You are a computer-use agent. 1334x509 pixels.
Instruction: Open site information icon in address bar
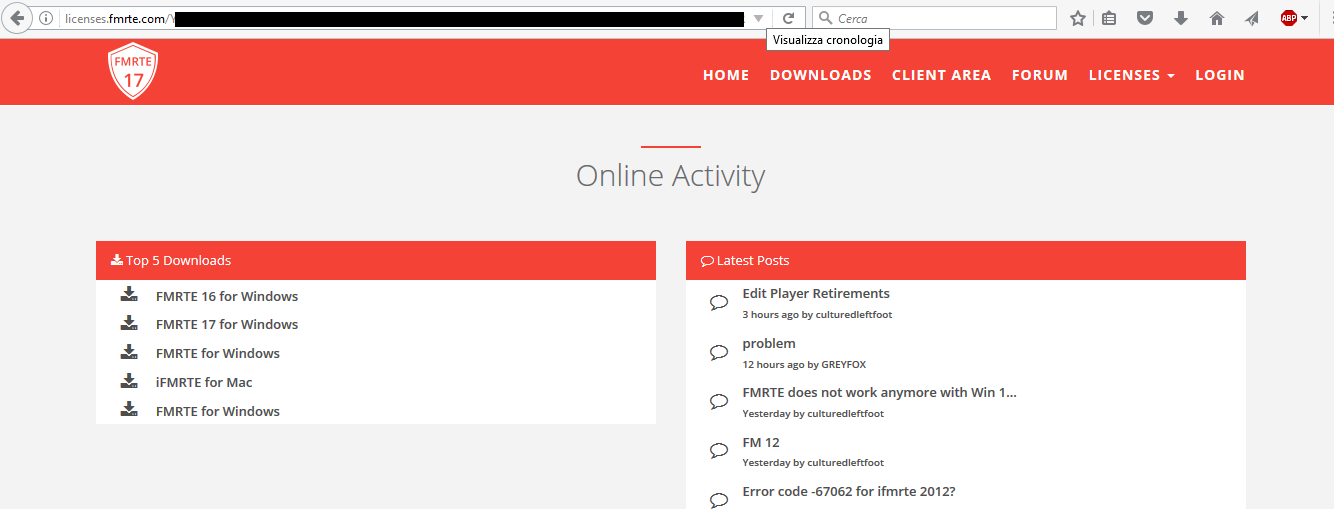click(x=46, y=18)
